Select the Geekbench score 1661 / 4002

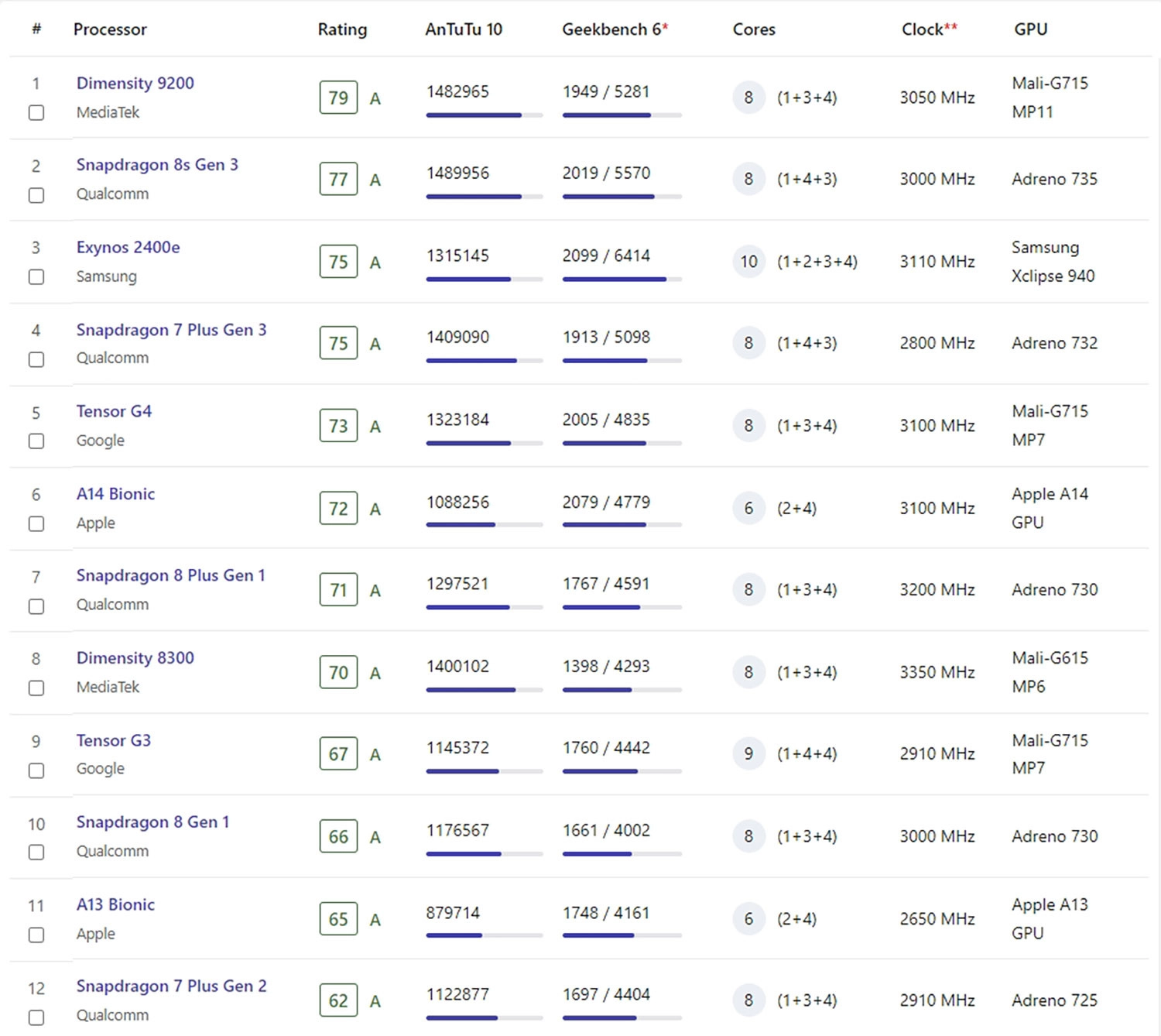[606, 831]
